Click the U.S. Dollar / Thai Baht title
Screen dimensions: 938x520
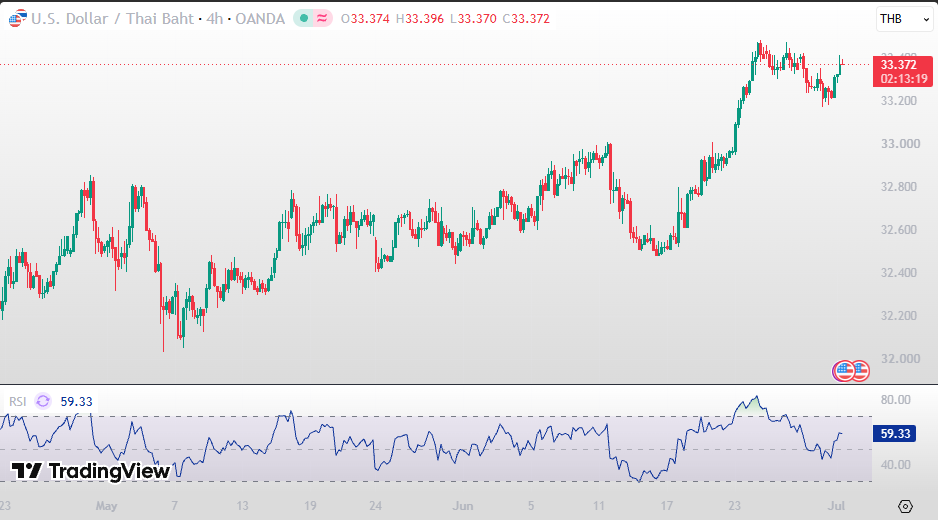click(x=112, y=19)
